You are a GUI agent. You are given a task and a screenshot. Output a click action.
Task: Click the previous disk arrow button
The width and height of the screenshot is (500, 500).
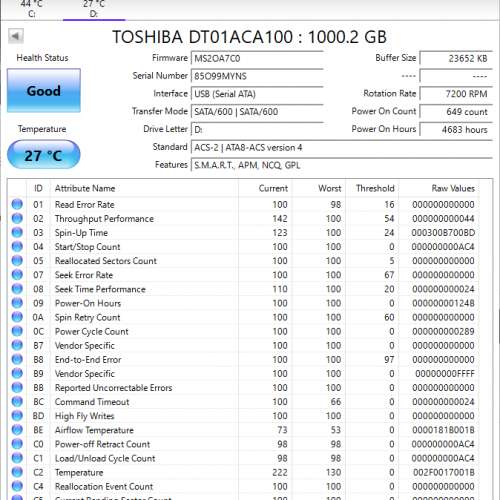(x=16, y=36)
